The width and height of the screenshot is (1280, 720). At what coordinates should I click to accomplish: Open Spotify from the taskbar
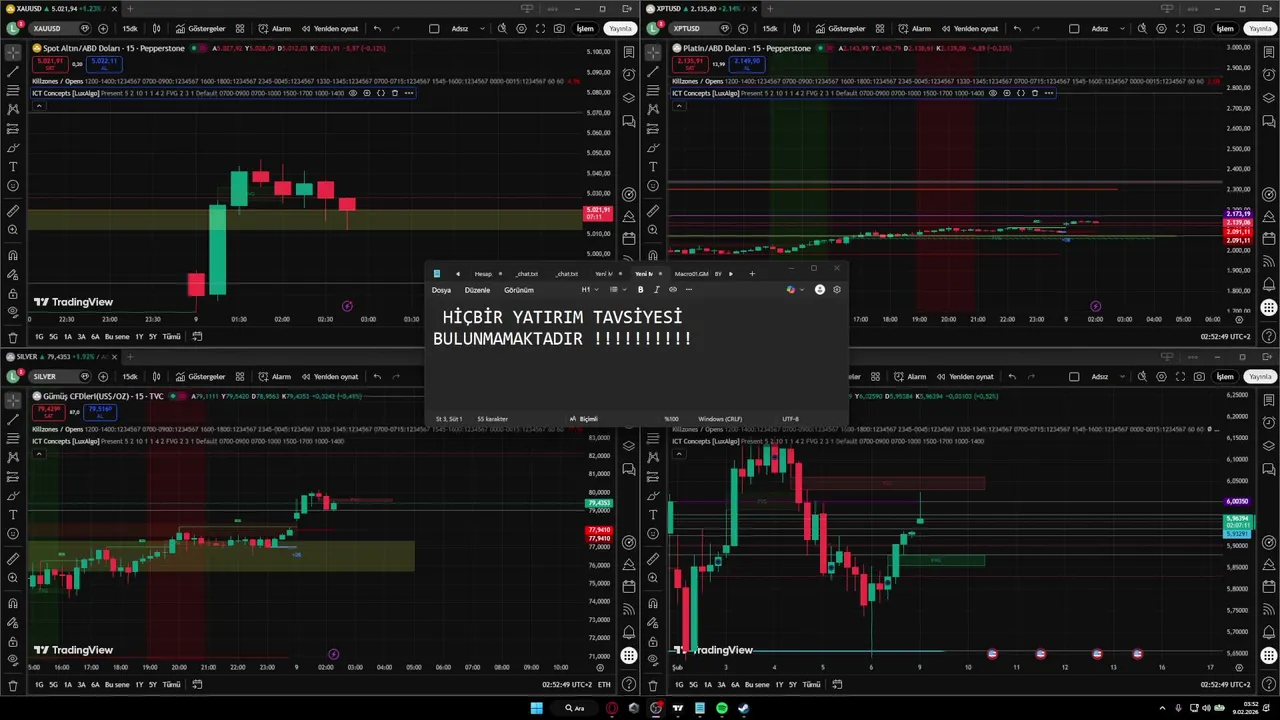click(721, 708)
